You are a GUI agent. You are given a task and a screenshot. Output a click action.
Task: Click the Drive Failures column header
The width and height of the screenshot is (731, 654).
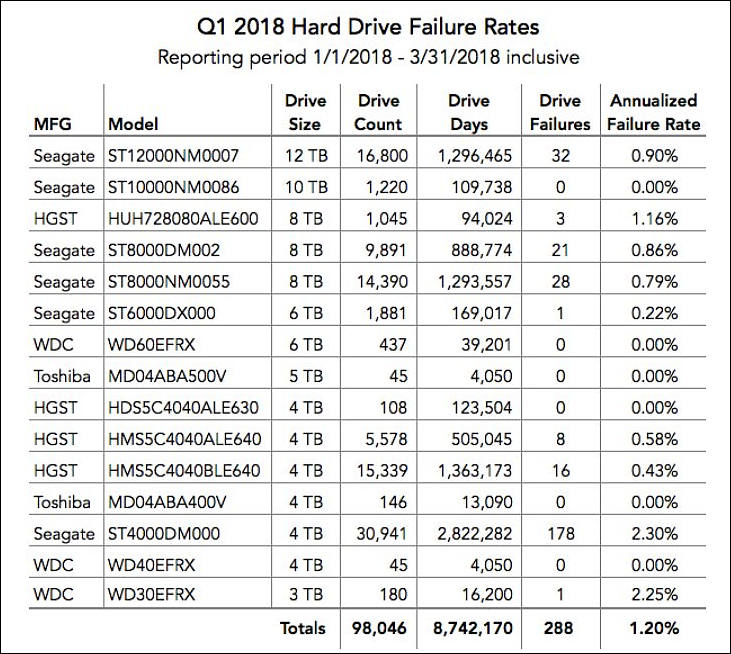pos(560,112)
